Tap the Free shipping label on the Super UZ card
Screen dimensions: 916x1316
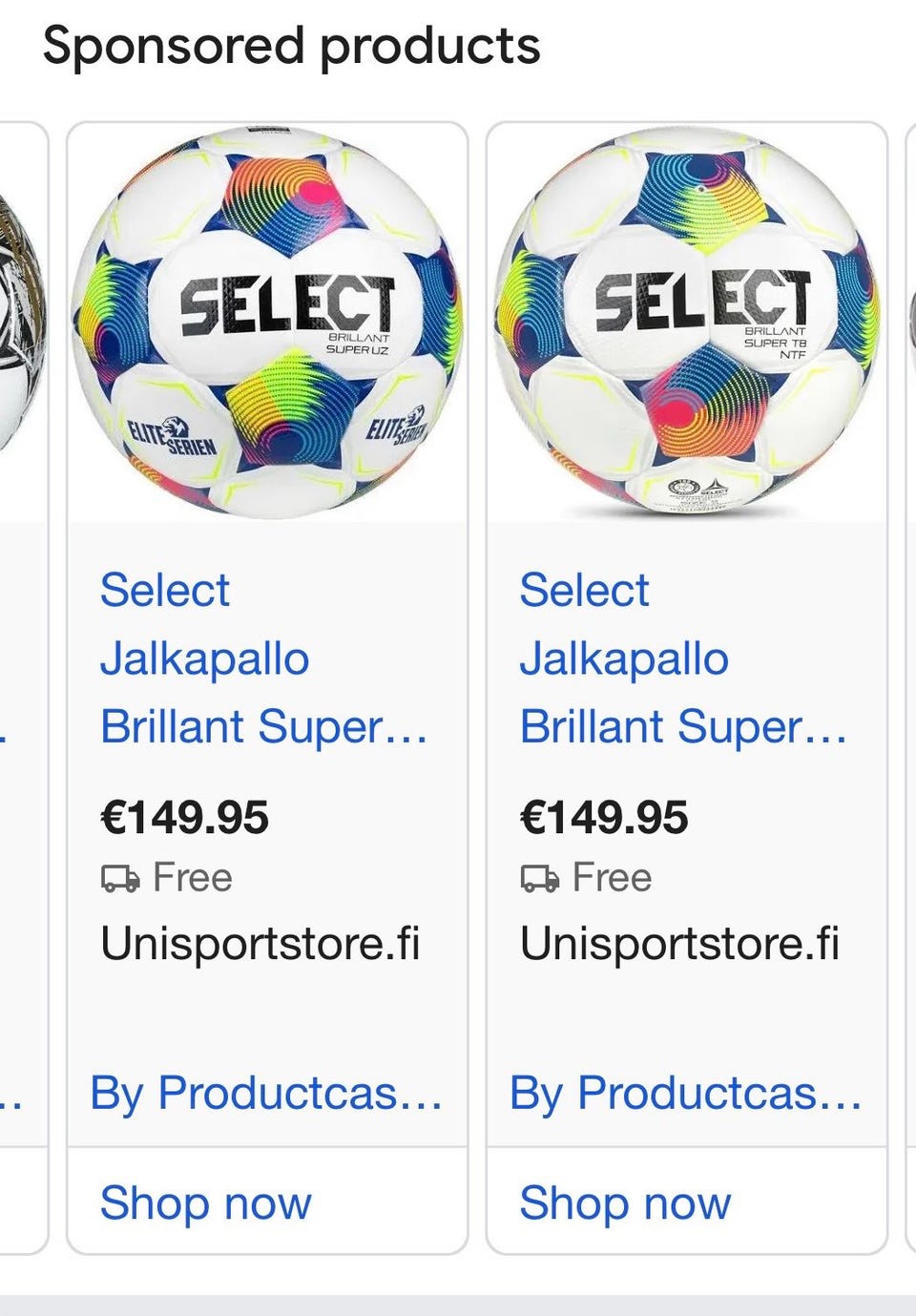[x=193, y=878]
